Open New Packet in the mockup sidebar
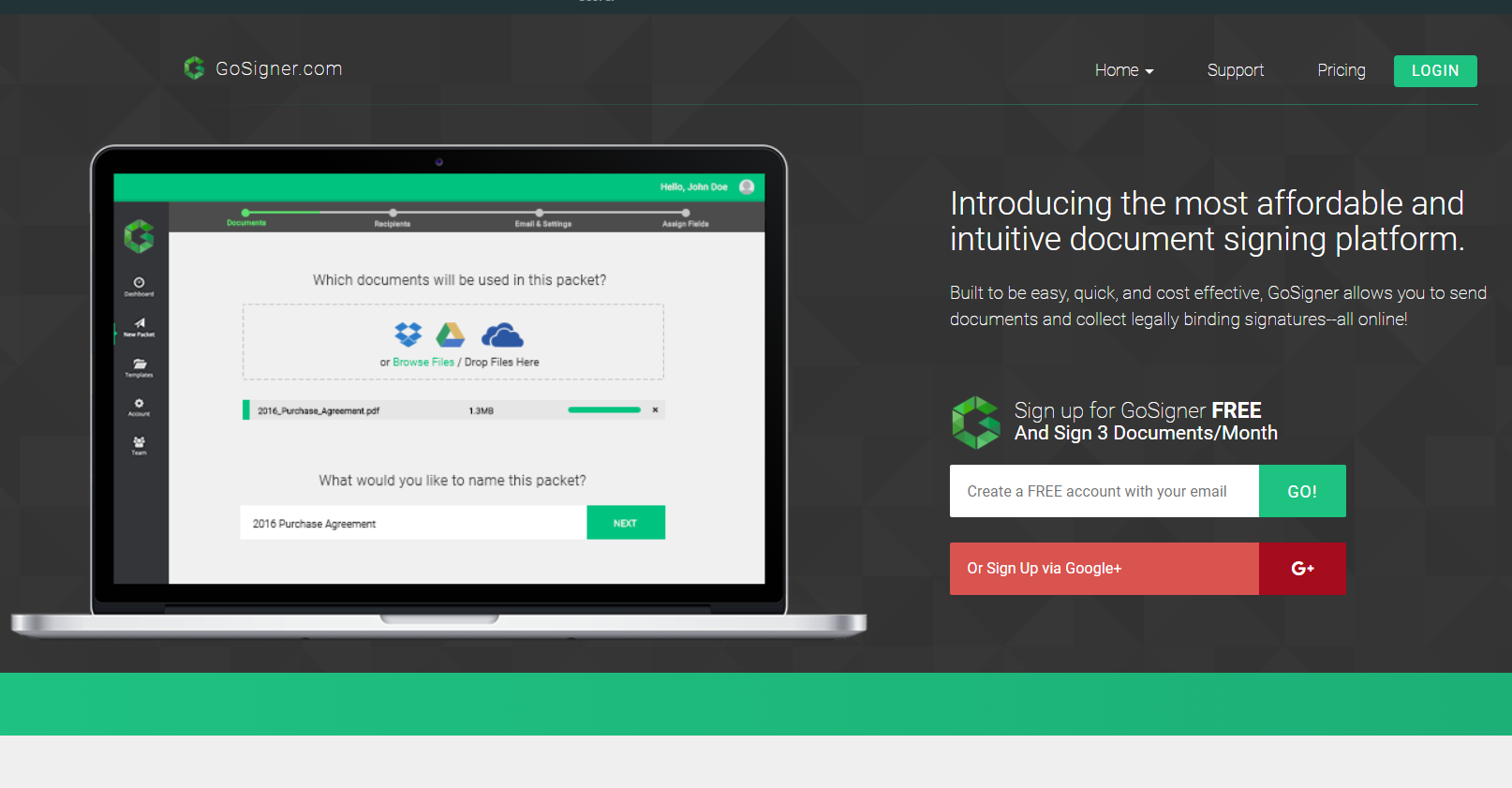 tap(139, 327)
